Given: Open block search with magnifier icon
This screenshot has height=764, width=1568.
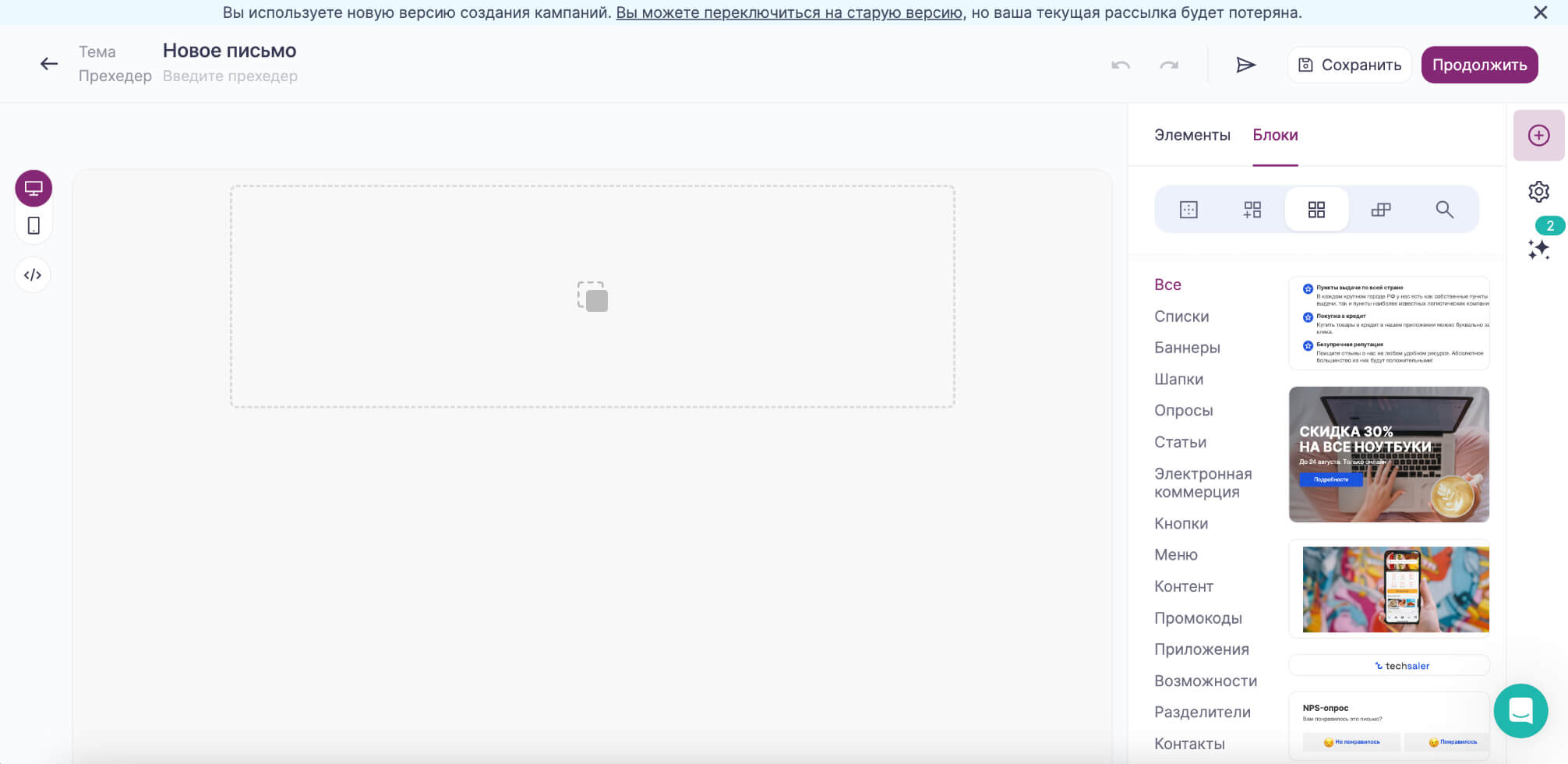Looking at the screenshot, I should [1445, 209].
